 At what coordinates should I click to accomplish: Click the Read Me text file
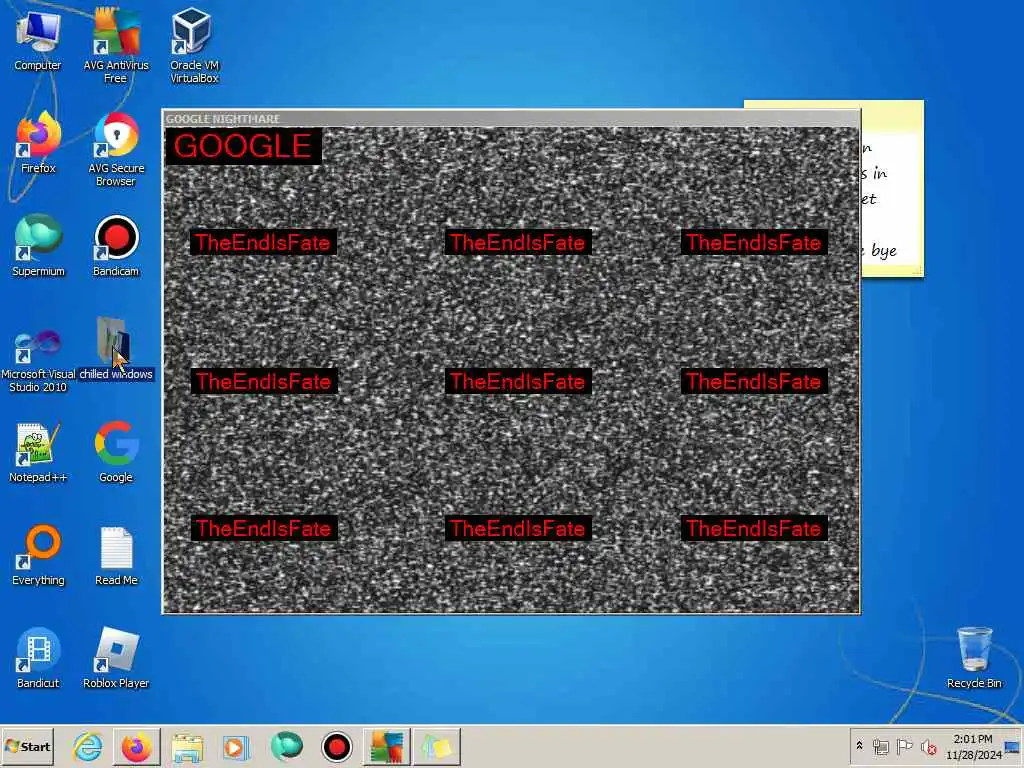[x=116, y=556]
